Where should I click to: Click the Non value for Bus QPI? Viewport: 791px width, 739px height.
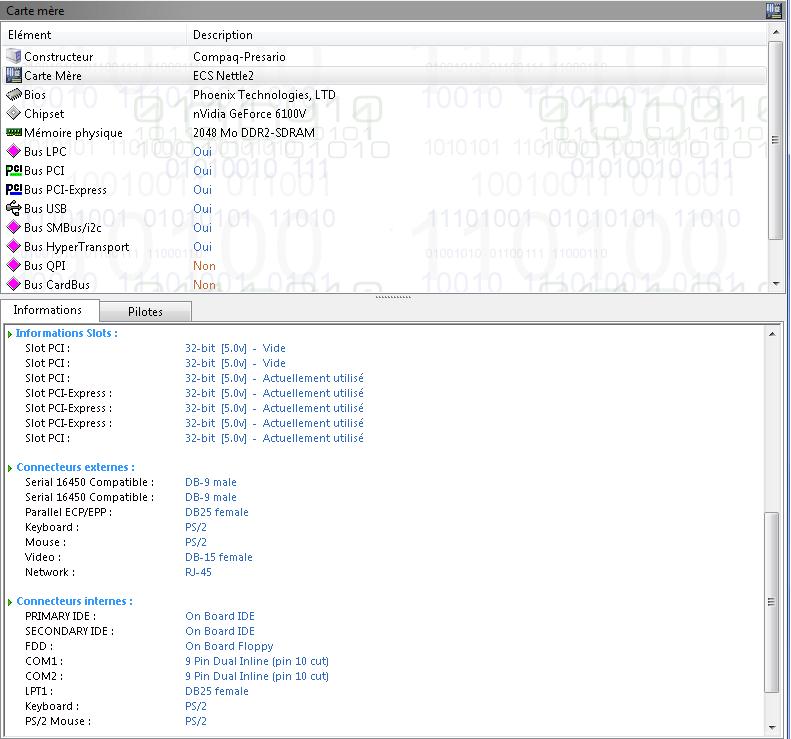pos(204,266)
